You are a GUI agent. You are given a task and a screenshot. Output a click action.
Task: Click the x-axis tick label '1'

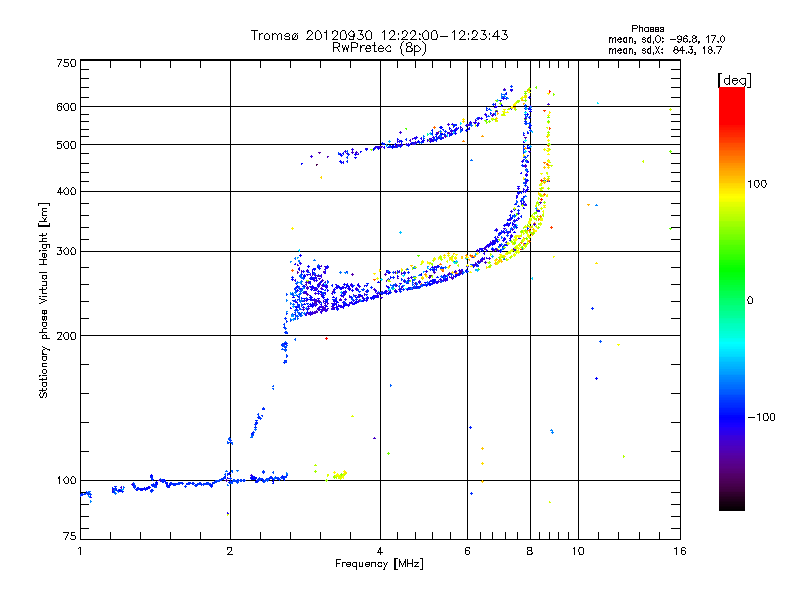tap(80, 551)
